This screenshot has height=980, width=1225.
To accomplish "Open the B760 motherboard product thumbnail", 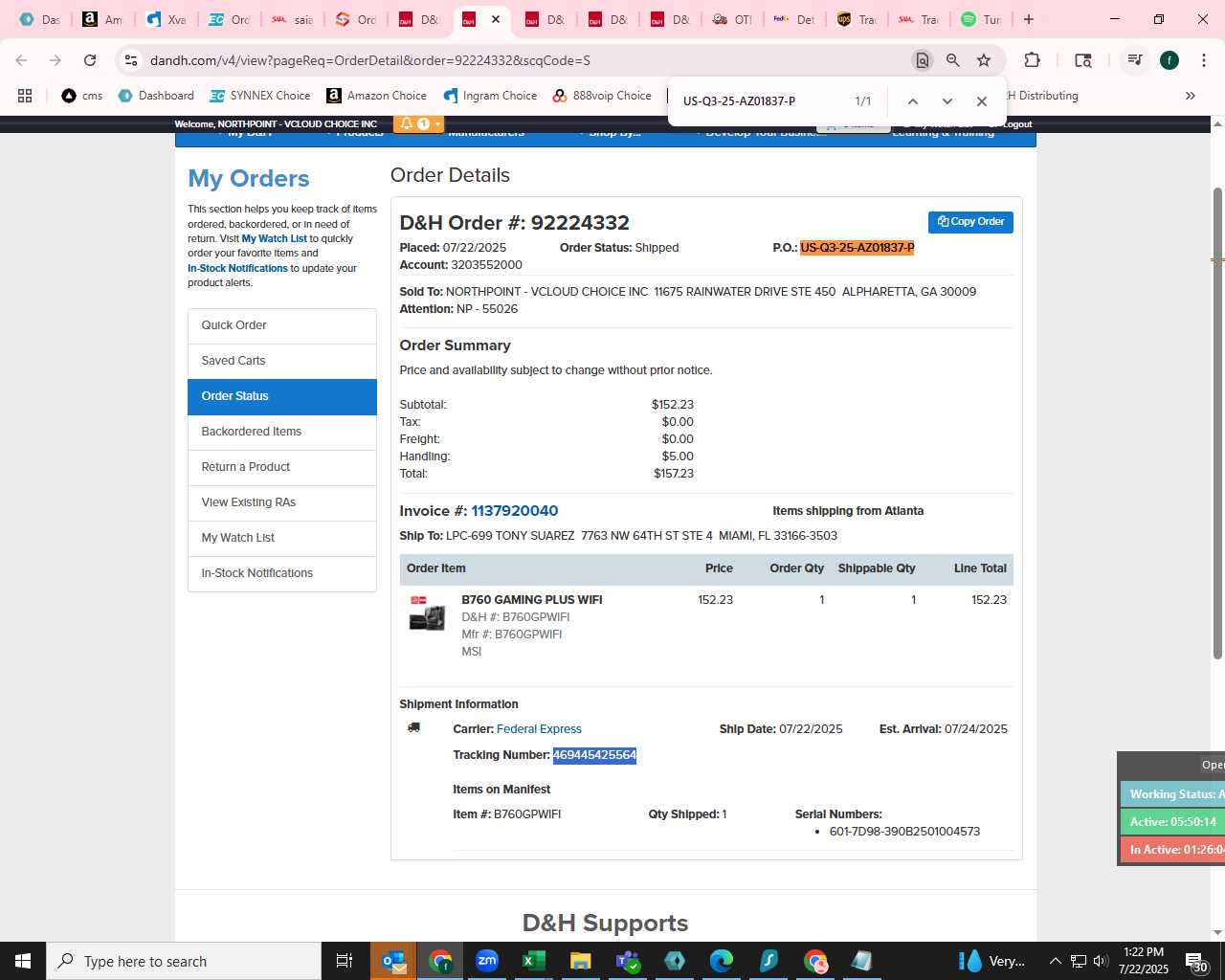I will click(x=427, y=613).
